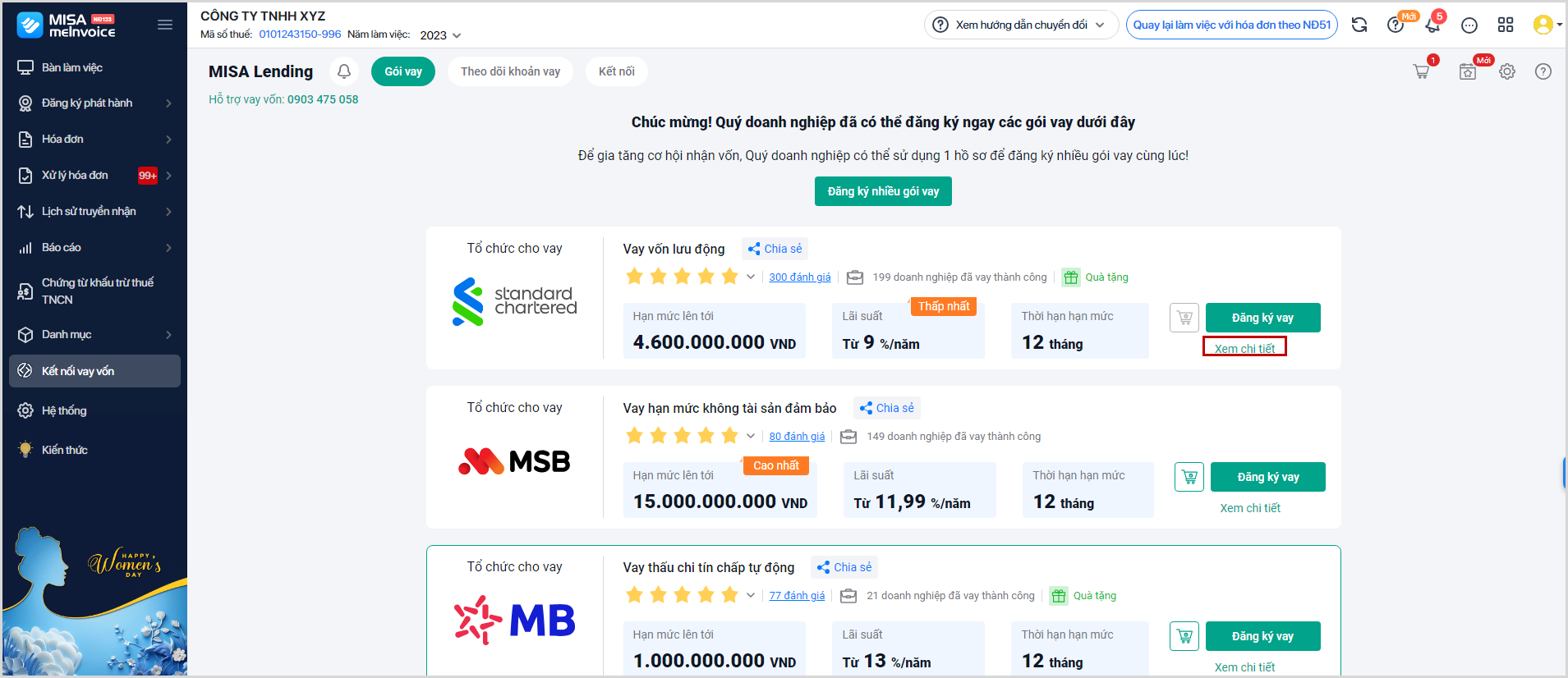
Task: Open the shopping cart icon in toolbar
Action: 1421,71
